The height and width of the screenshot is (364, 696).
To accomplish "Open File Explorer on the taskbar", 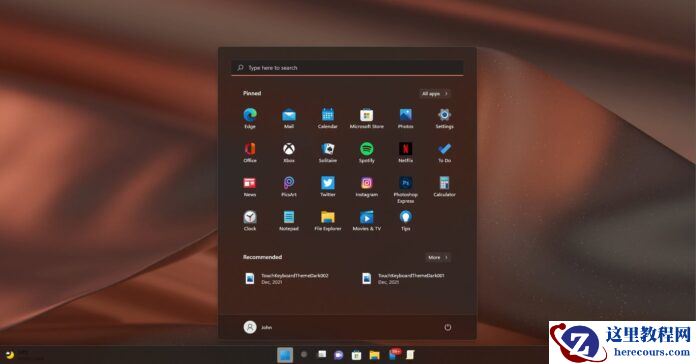I will click(375, 355).
